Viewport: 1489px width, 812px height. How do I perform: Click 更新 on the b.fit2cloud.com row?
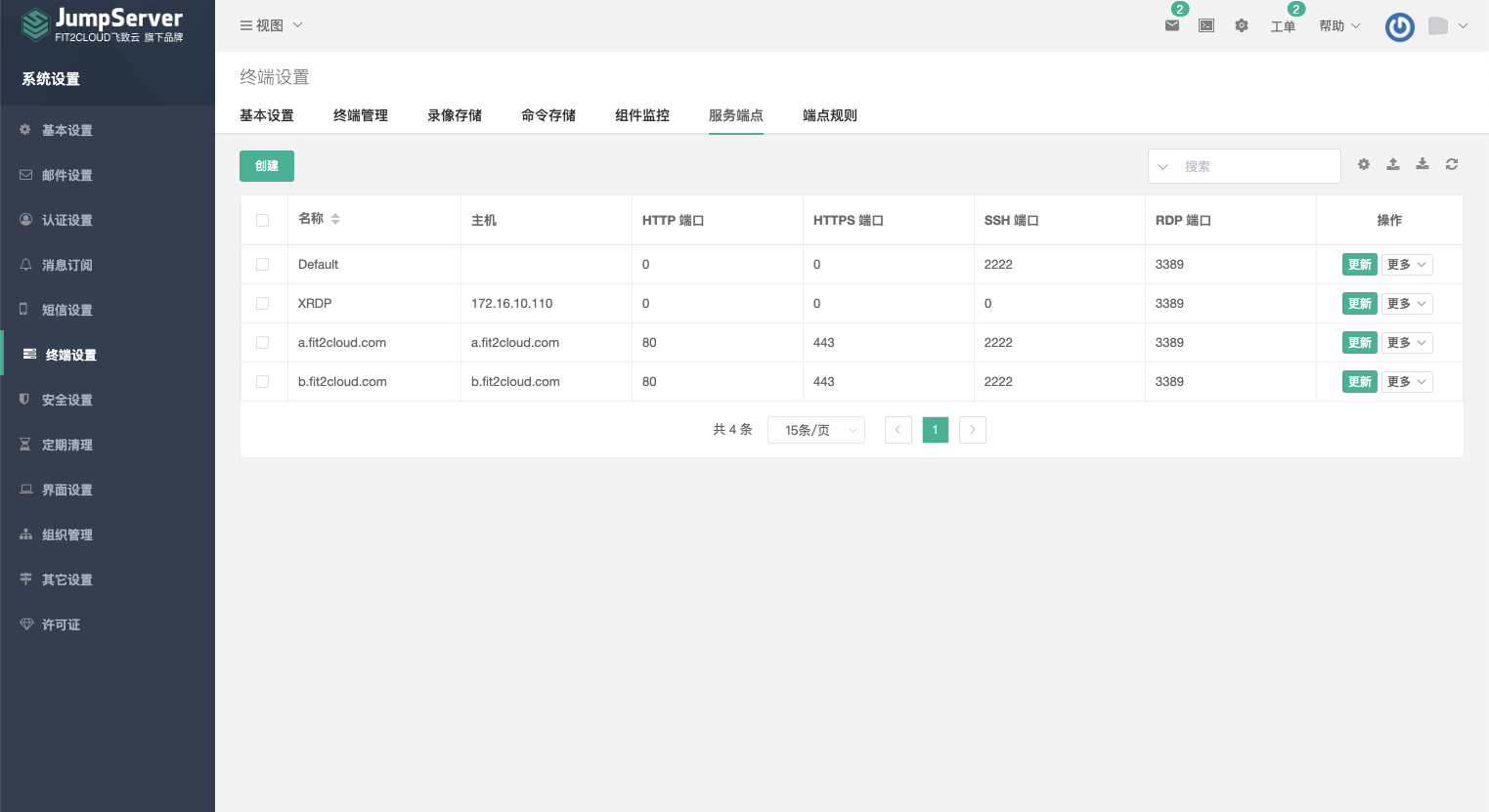tap(1359, 381)
